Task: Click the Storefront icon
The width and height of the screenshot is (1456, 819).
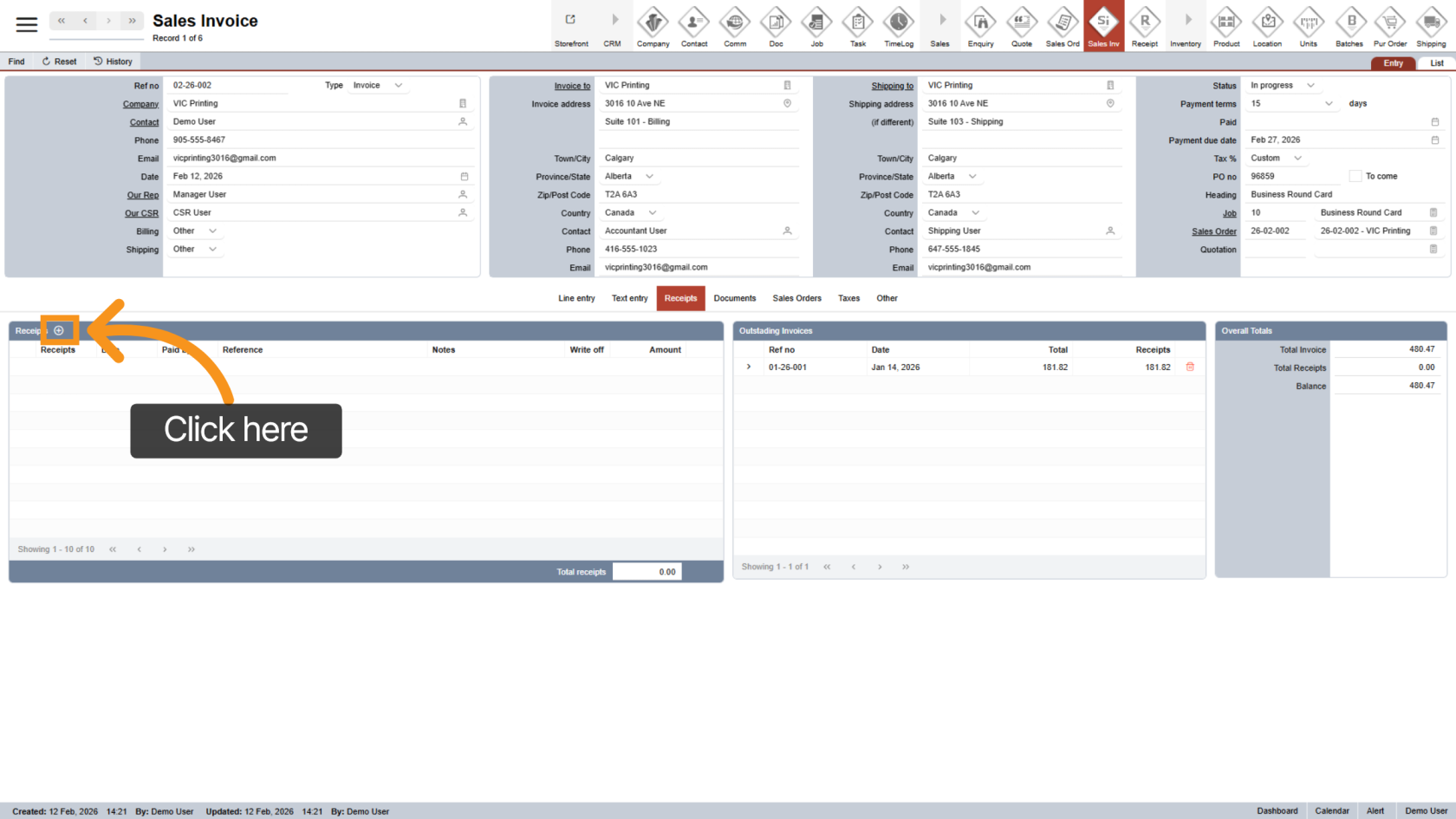Action: [571, 26]
